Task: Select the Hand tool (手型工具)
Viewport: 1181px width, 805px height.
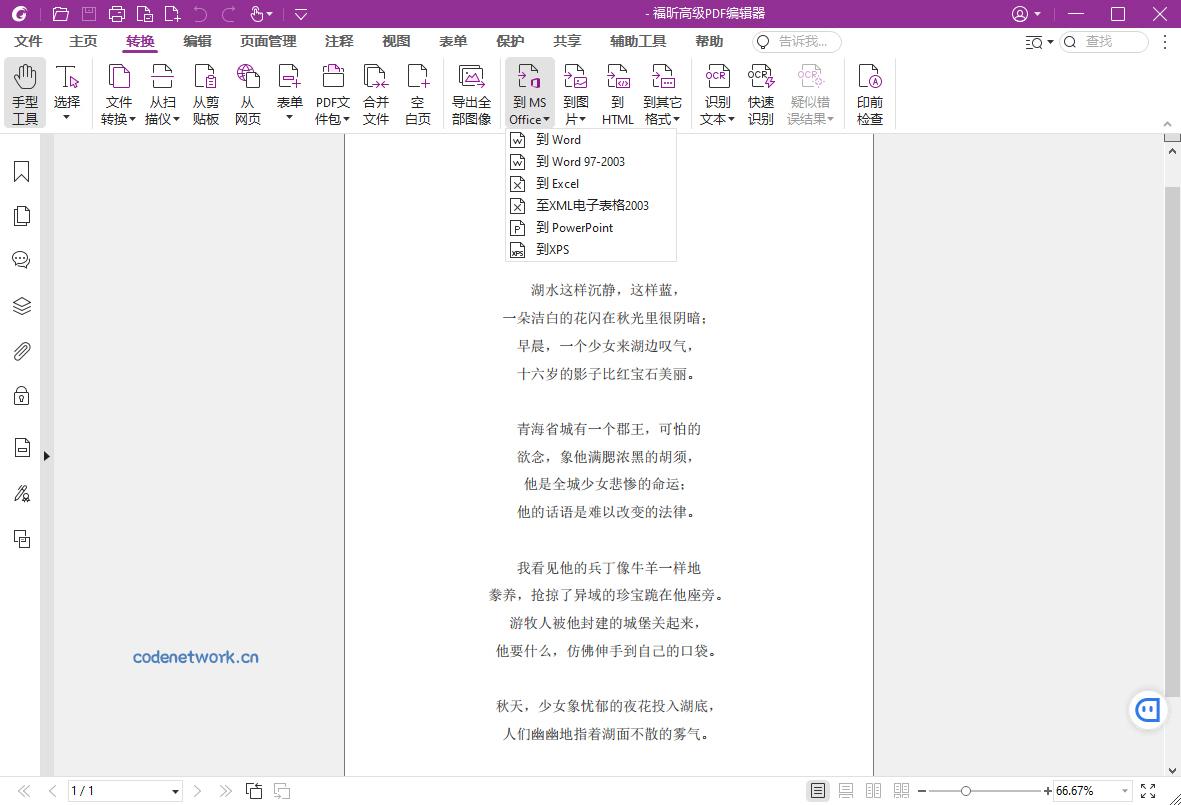Action: pyautogui.click(x=25, y=92)
